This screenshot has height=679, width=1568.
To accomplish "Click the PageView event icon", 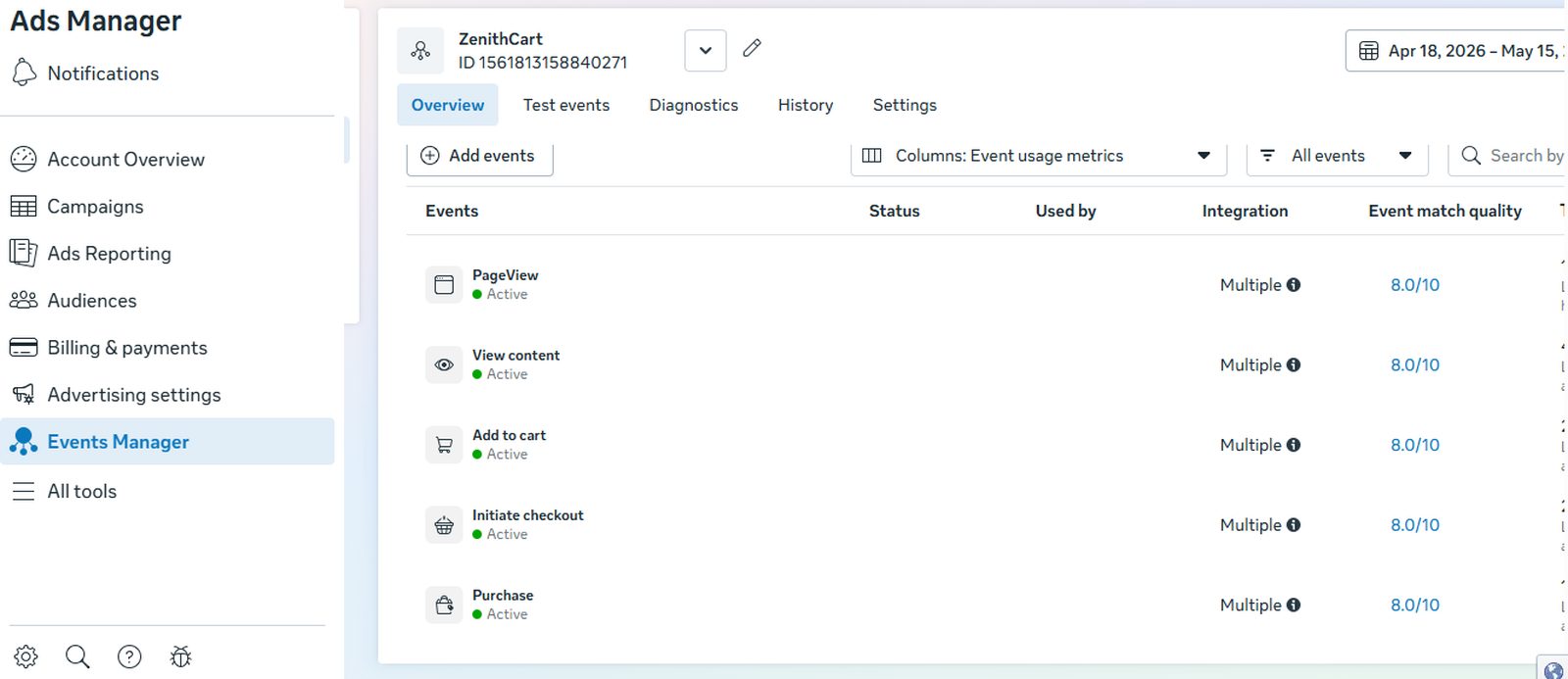I will click(444, 285).
